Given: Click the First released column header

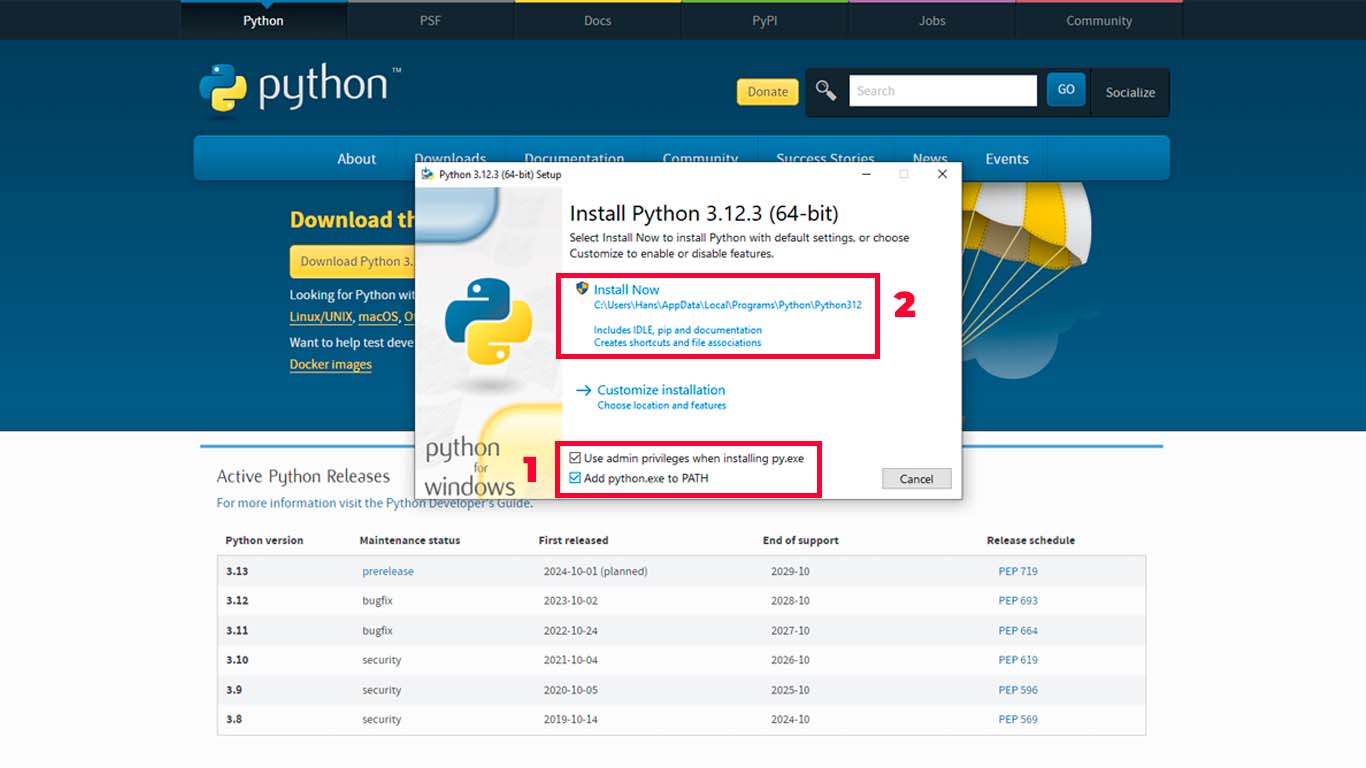Looking at the screenshot, I should tap(573, 540).
